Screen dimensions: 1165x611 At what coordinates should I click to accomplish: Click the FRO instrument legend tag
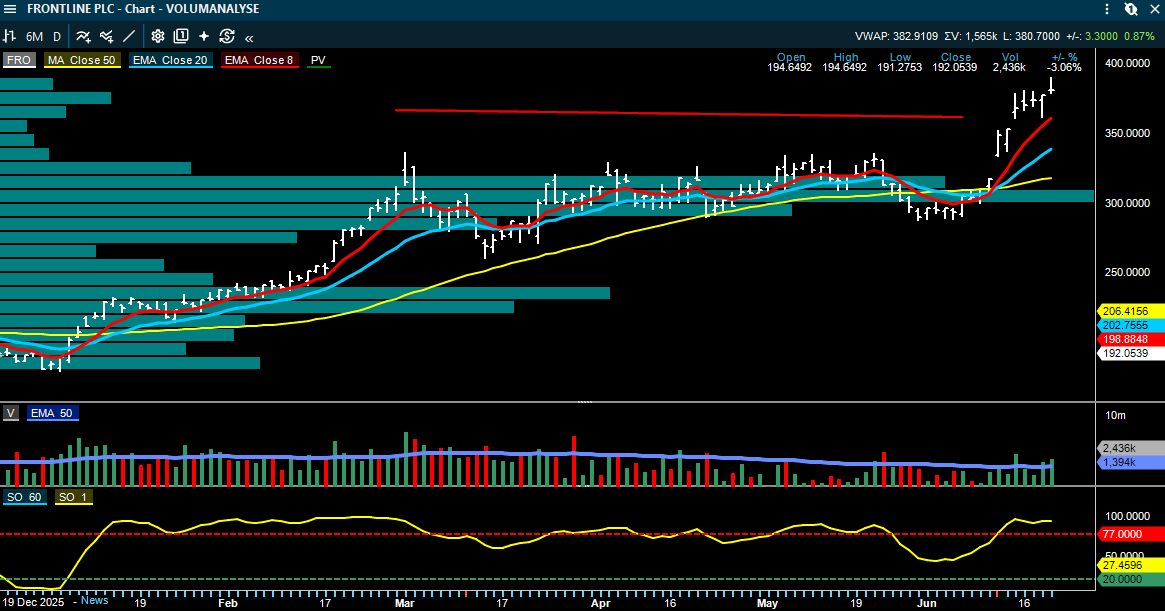pyautogui.click(x=19, y=60)
